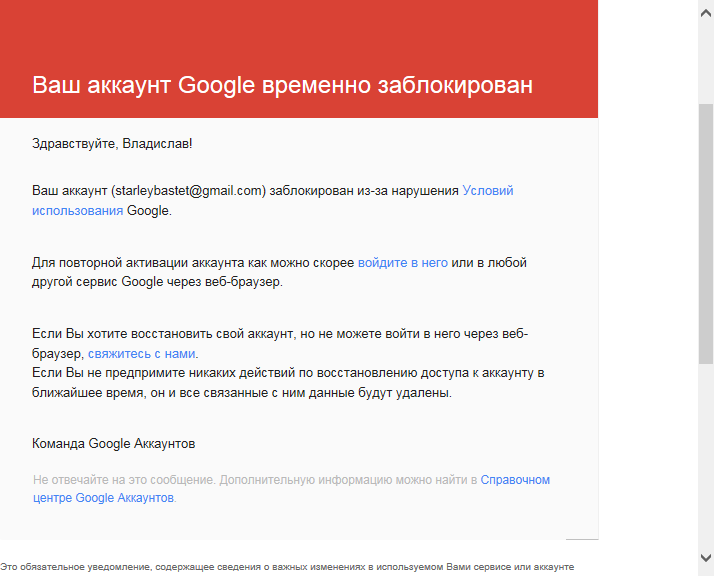Open the 'Условий' terms link

click(488, 190)
